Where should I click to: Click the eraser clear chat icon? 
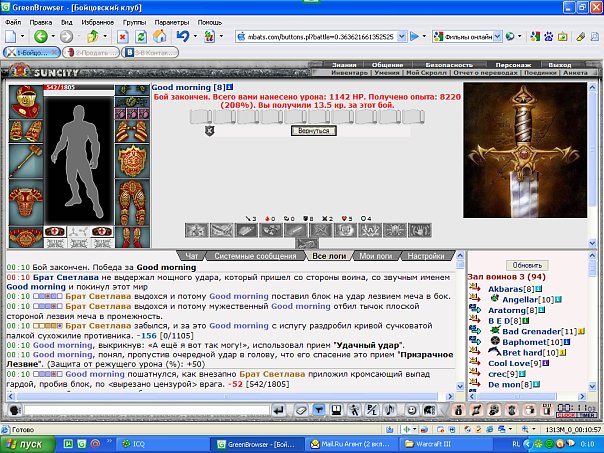(300, 410)
